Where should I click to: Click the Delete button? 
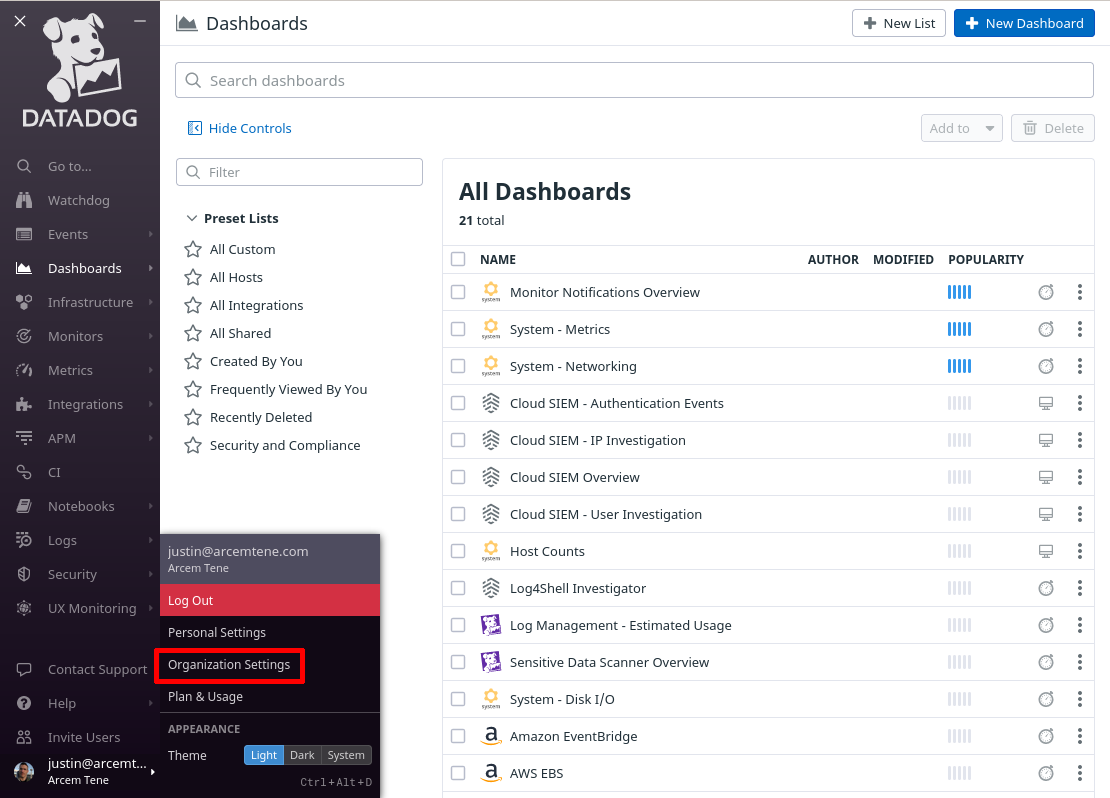tap(1053, 128)
